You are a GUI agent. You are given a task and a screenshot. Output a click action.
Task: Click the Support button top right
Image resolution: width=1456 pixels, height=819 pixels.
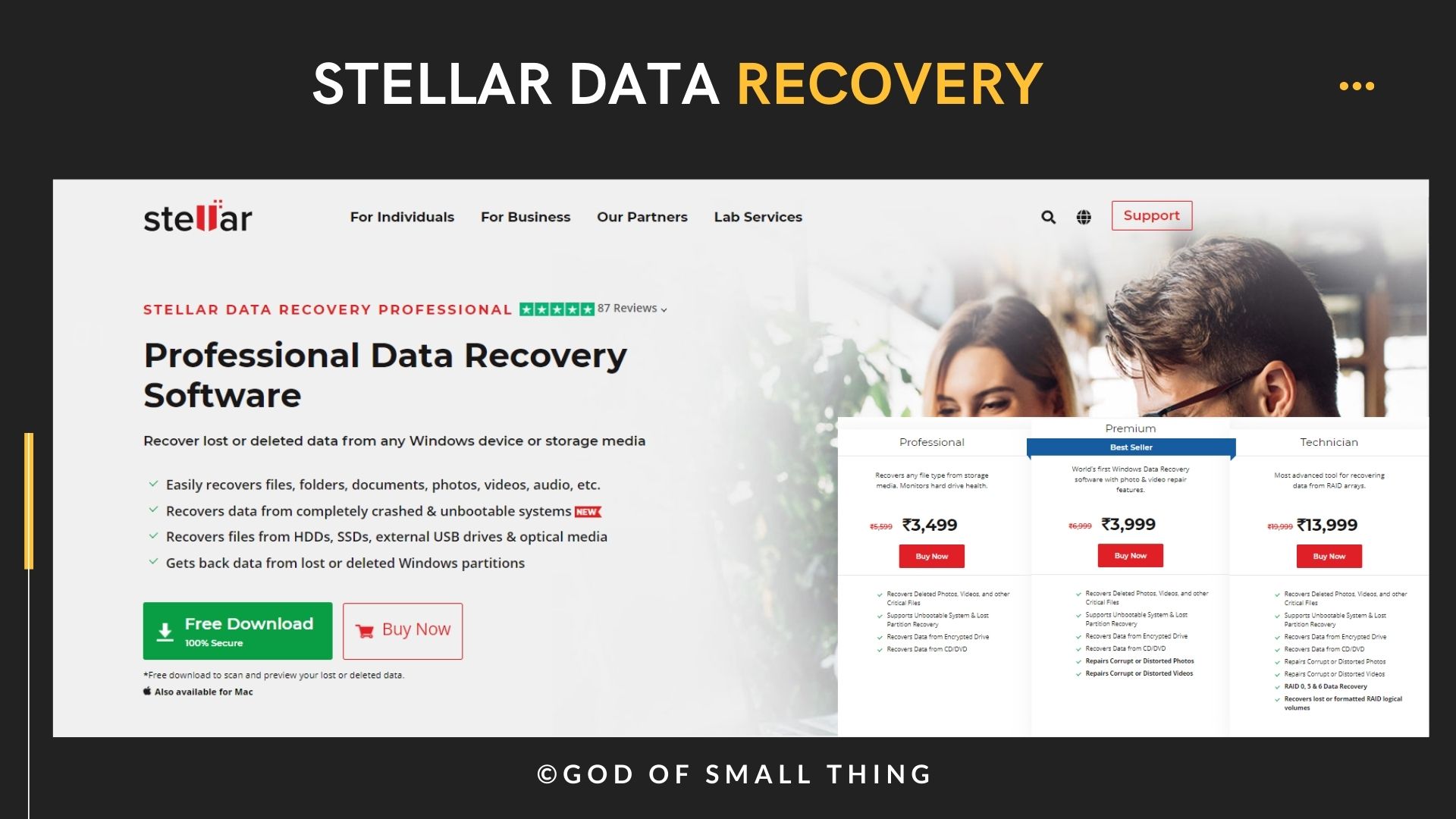pos(1151,215)
